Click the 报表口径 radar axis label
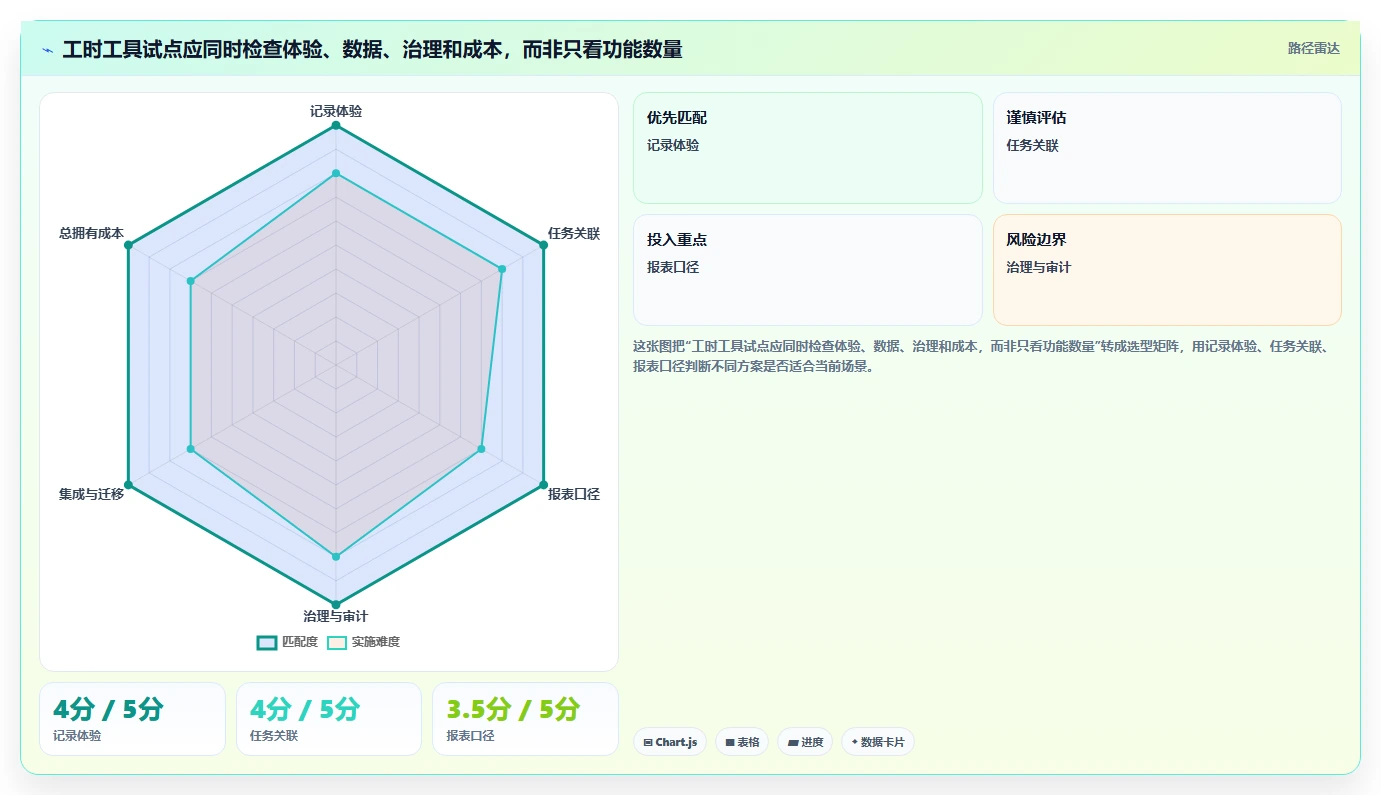This screenshot has width=1381, height=795. coord(574,494)
